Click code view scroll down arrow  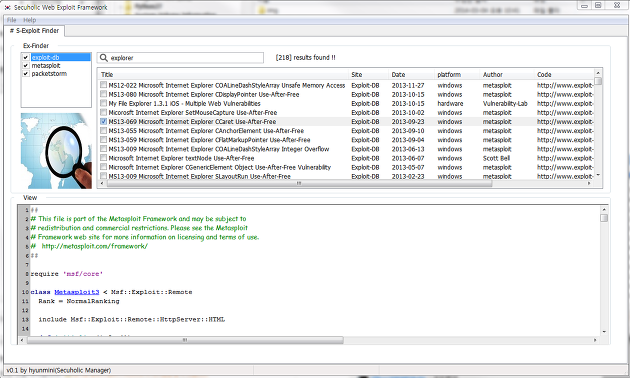click(x=604, y=332)
